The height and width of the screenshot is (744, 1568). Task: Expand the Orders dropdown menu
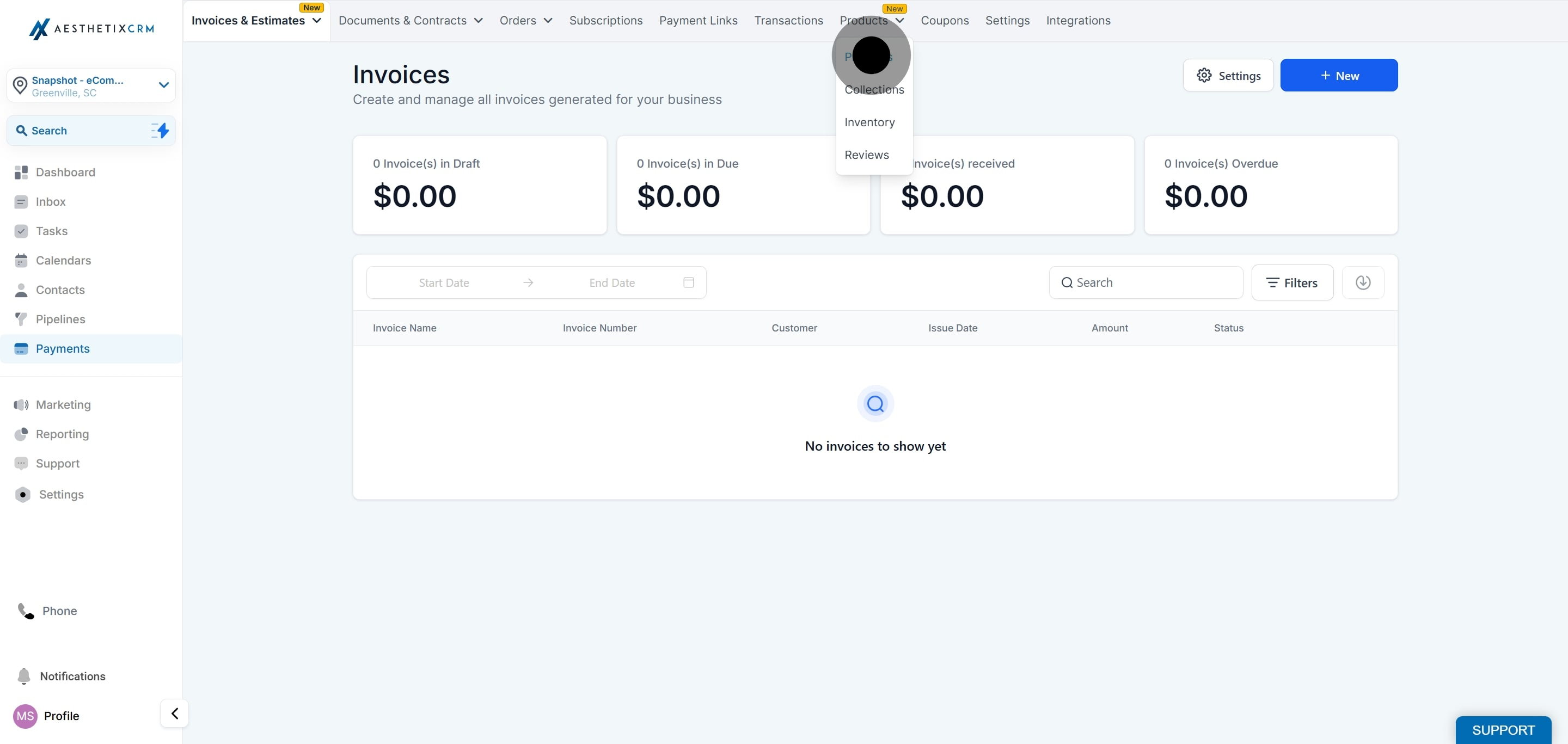pos(525,21)
